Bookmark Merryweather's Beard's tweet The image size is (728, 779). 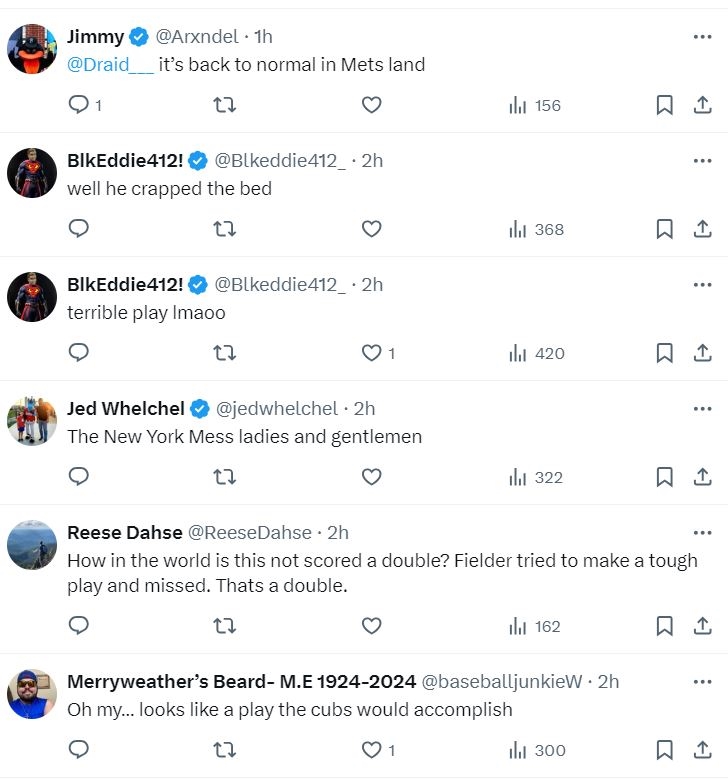tap(664, 750)
